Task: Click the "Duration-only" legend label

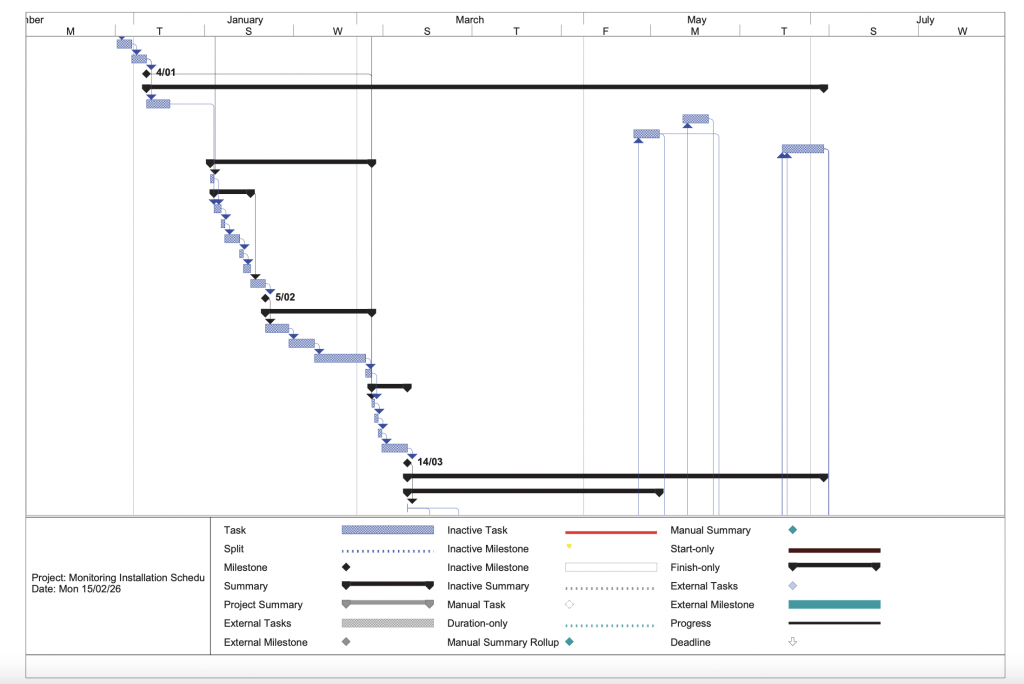Action: (477, 623)
